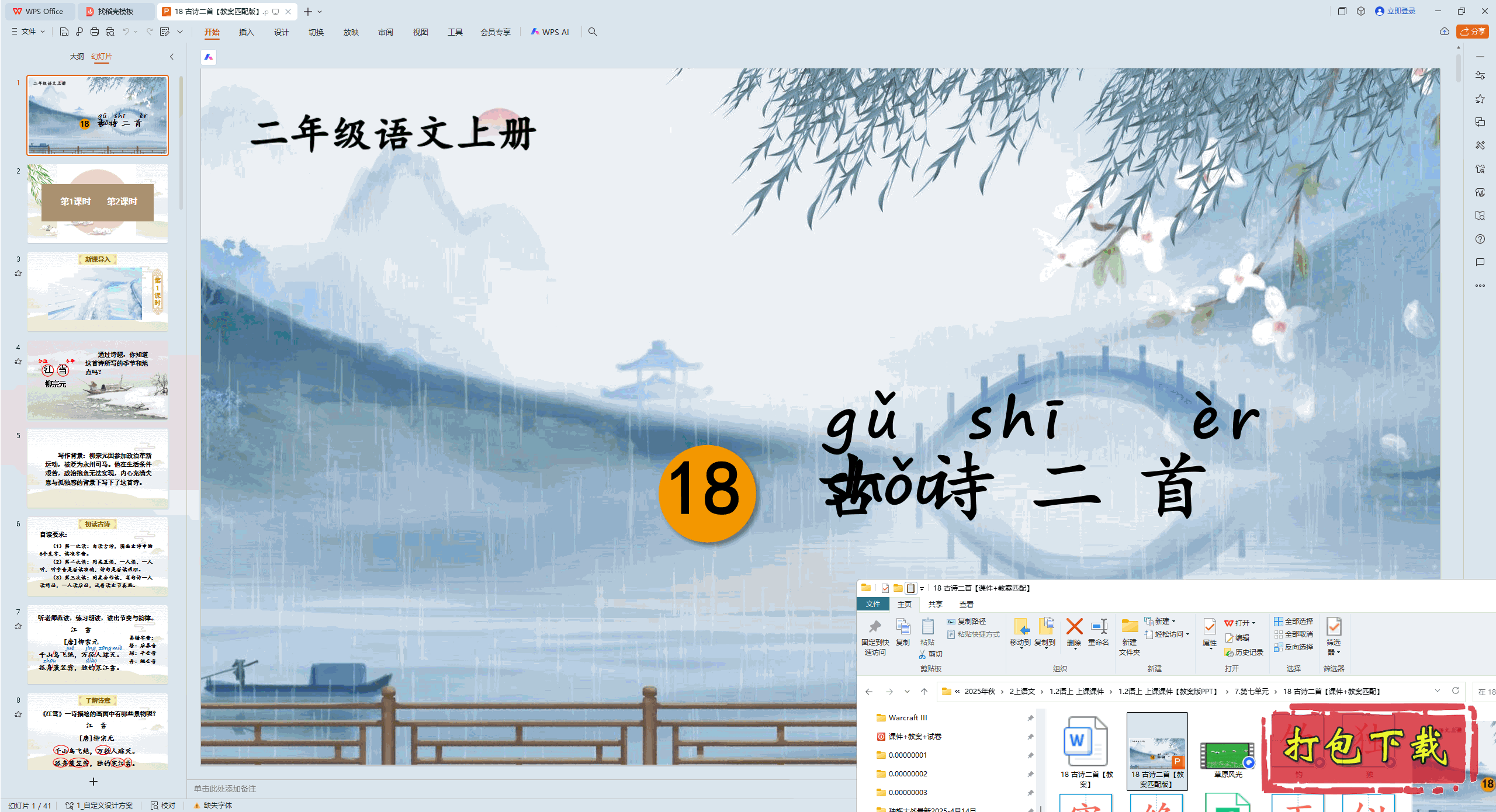Viewport: 1496px width, 812px height.
Task: Expand the new tab dropdown arrow beside plus
Action: point(320,12)
